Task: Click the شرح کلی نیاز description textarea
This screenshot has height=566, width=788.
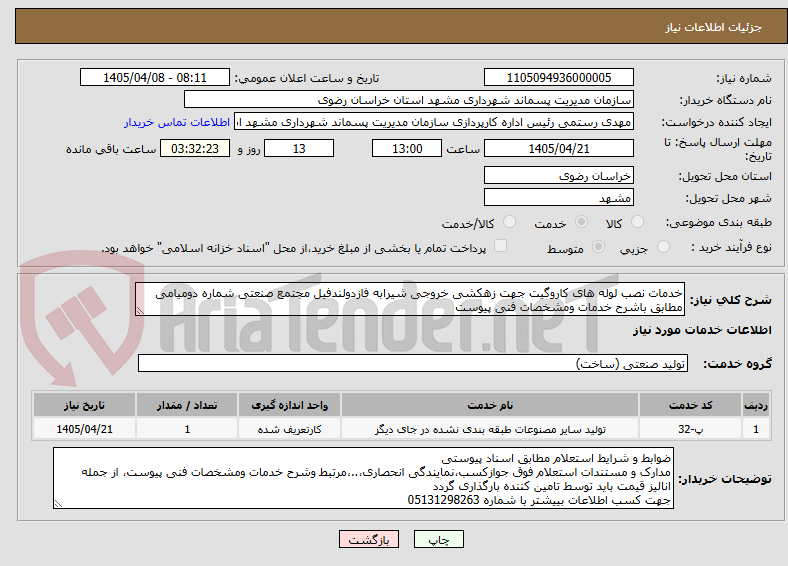Action: [410, 299]
